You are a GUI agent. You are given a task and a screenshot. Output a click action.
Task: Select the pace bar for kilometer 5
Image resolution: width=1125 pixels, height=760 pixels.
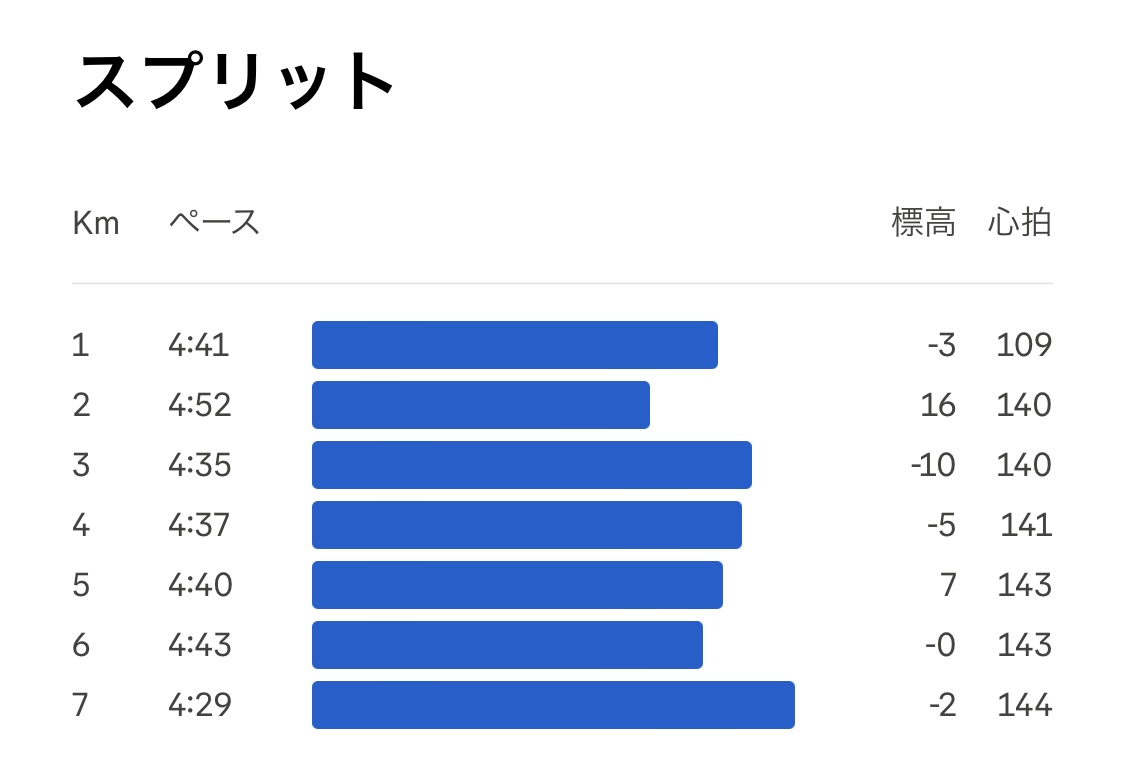click(x=517, y=585)
